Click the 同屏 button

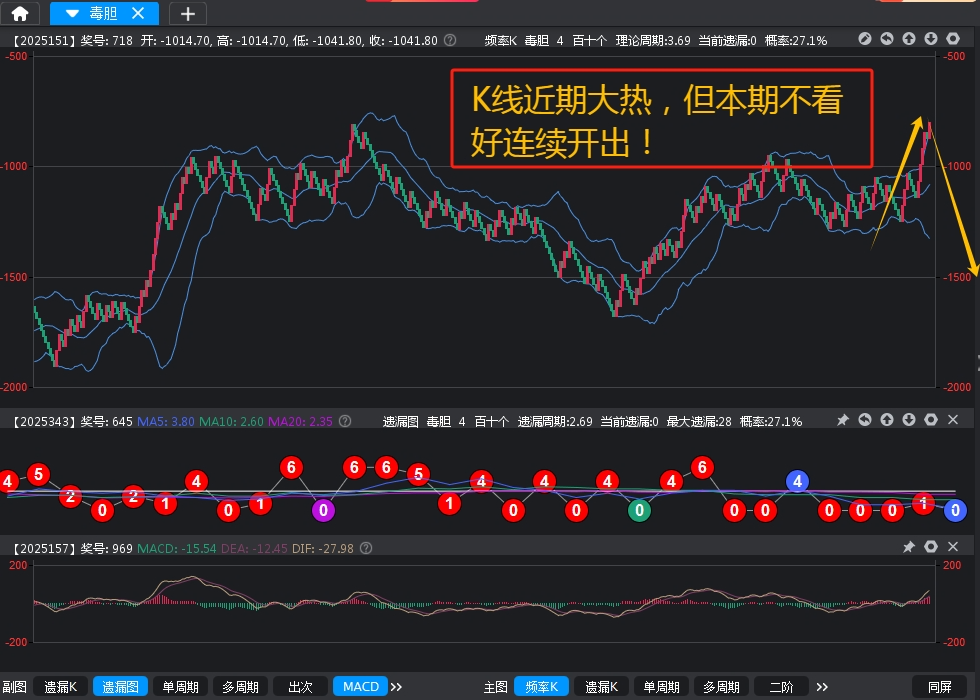click(x=939, y=687)
